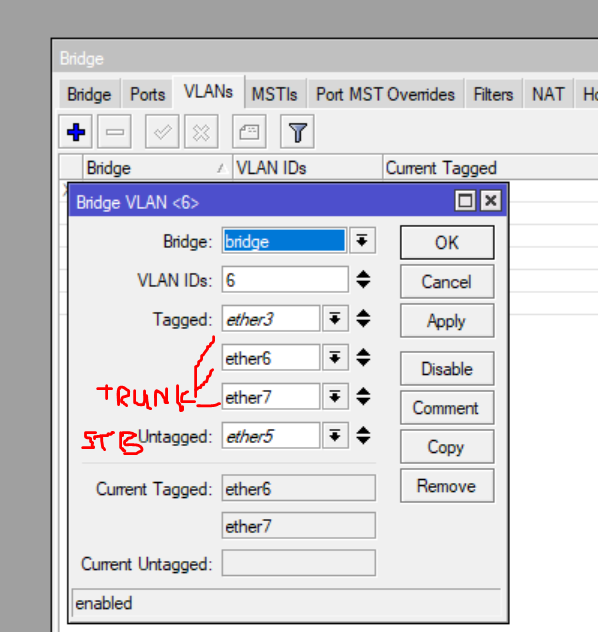Add a new bridge VLAN with plus icon

pos(75,132)
